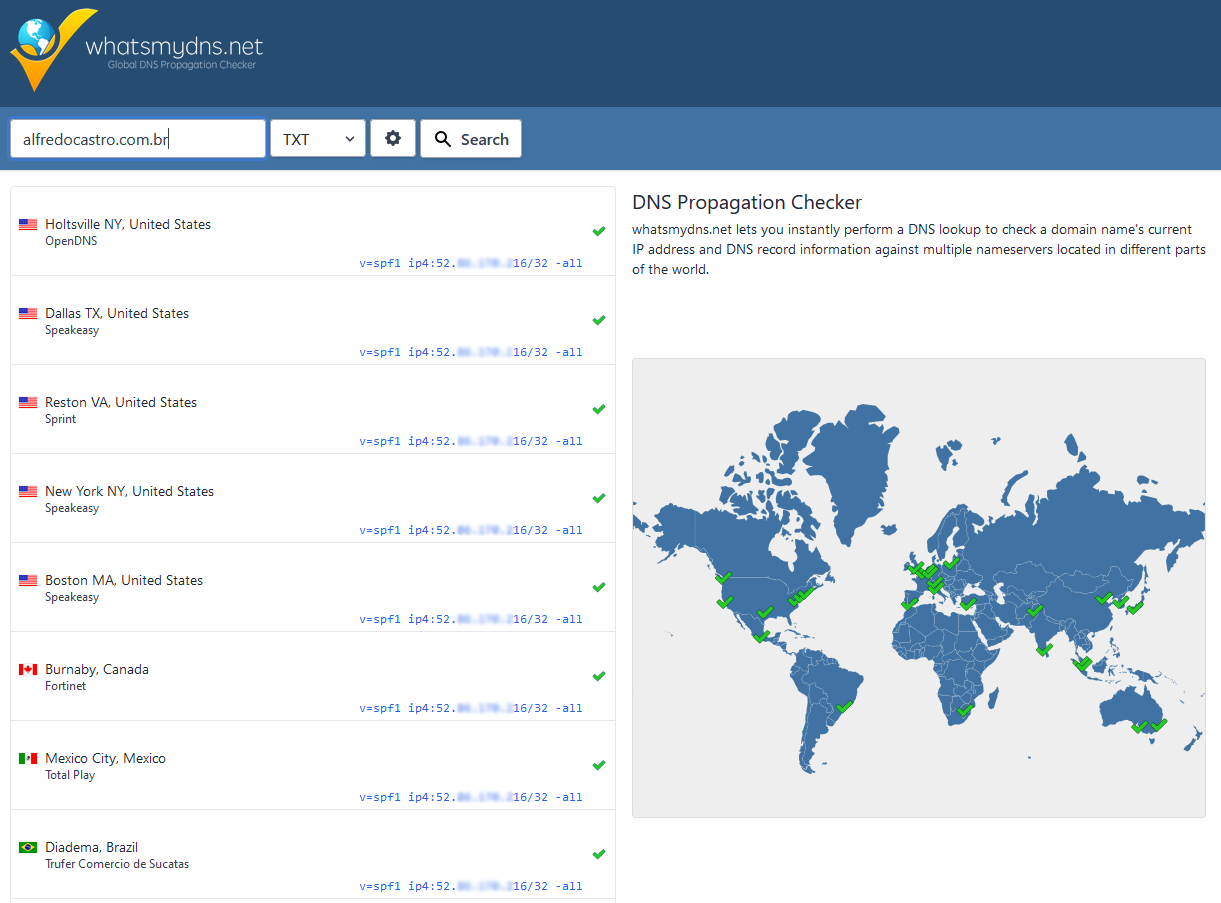The height and width of the screenshot is (903, 1221).
Task: Select the 'Holtsville NY, United States' text
Action: 128,225
